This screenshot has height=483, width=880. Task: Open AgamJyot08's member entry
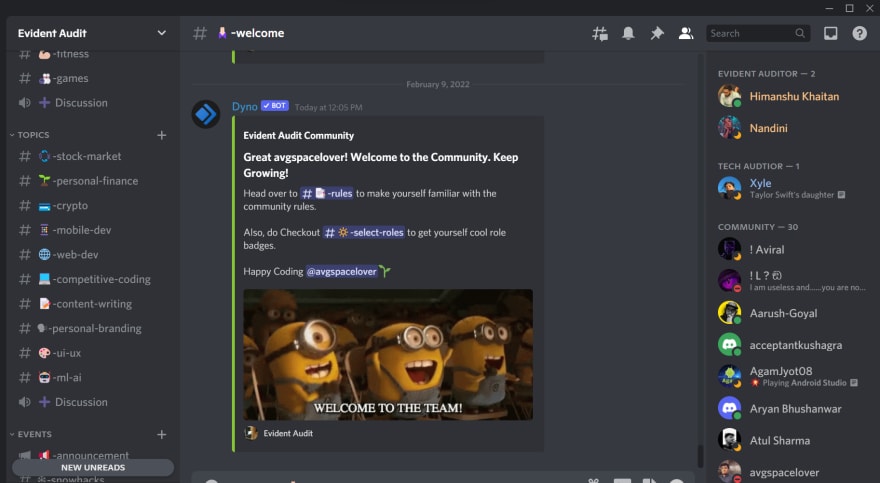click(791, 376)
